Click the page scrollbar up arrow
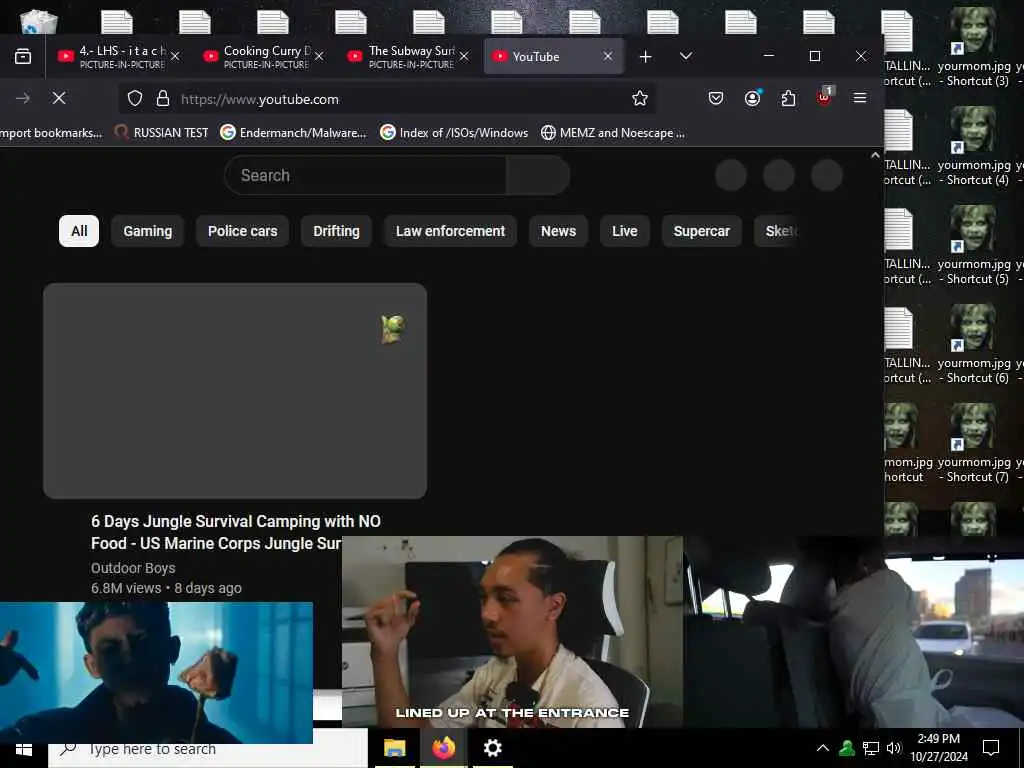Viewport: 1024px width, 768px height. click(876, 155)
